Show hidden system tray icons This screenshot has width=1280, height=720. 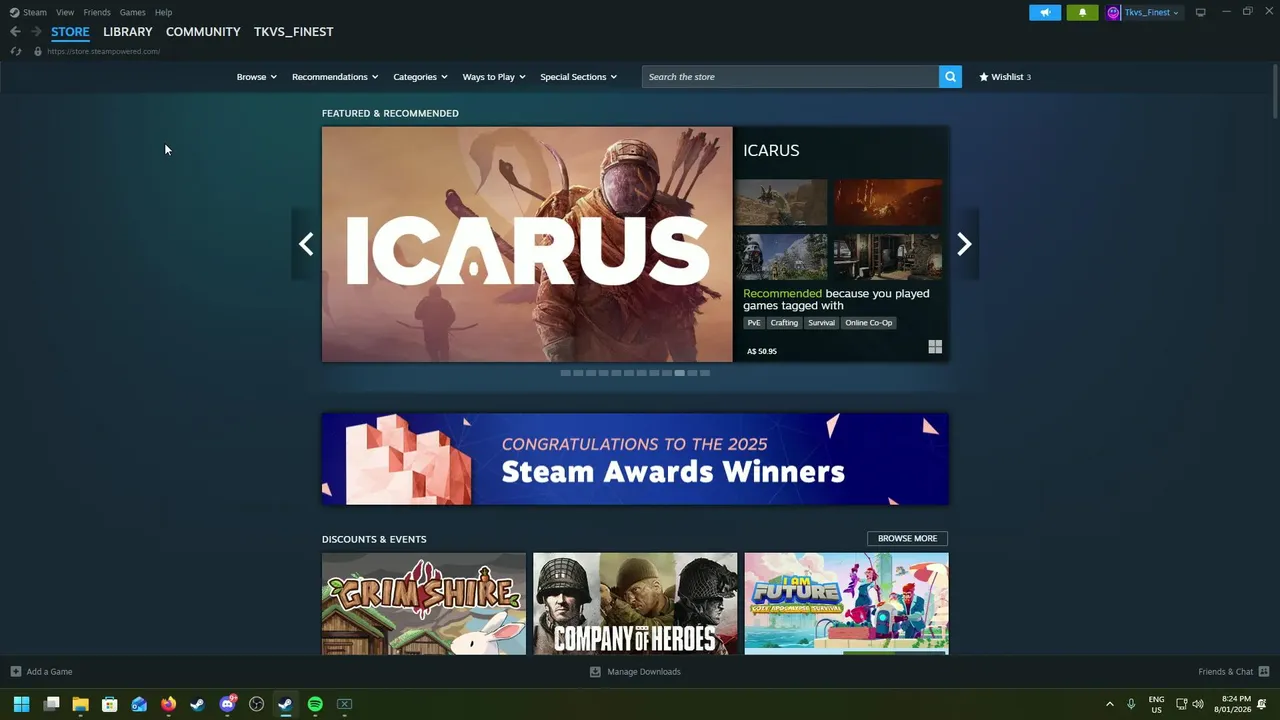tap(1109, 704)
